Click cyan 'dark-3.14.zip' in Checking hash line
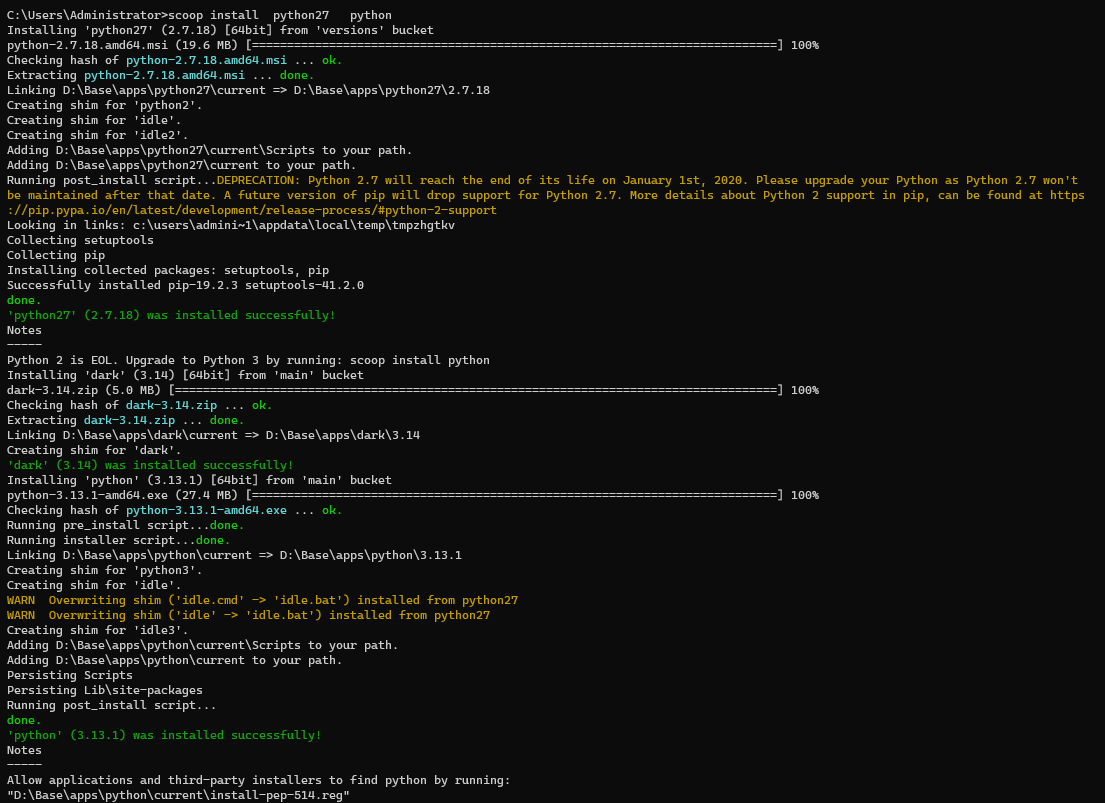 (171, 405)
